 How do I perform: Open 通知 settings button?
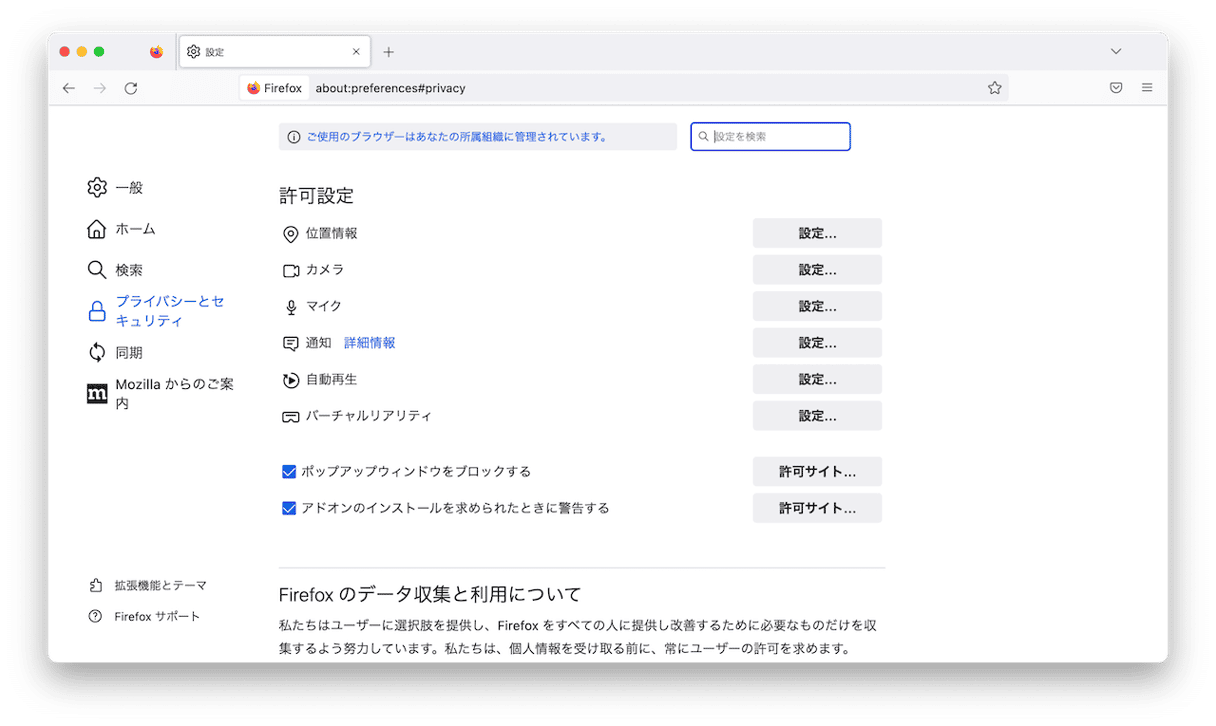pos(817,343)
